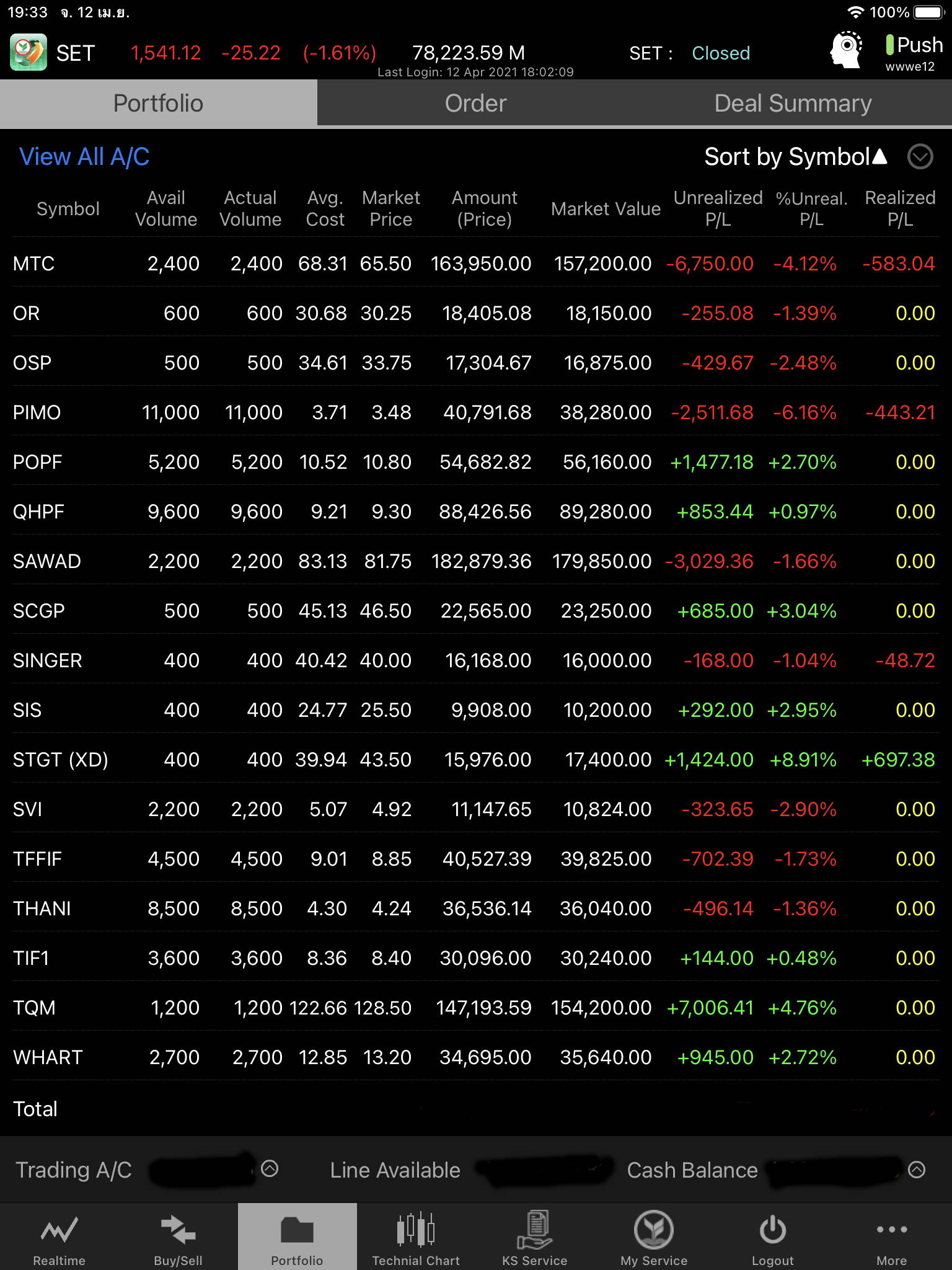Select the WHART stock symbol

pos(48,1057)
